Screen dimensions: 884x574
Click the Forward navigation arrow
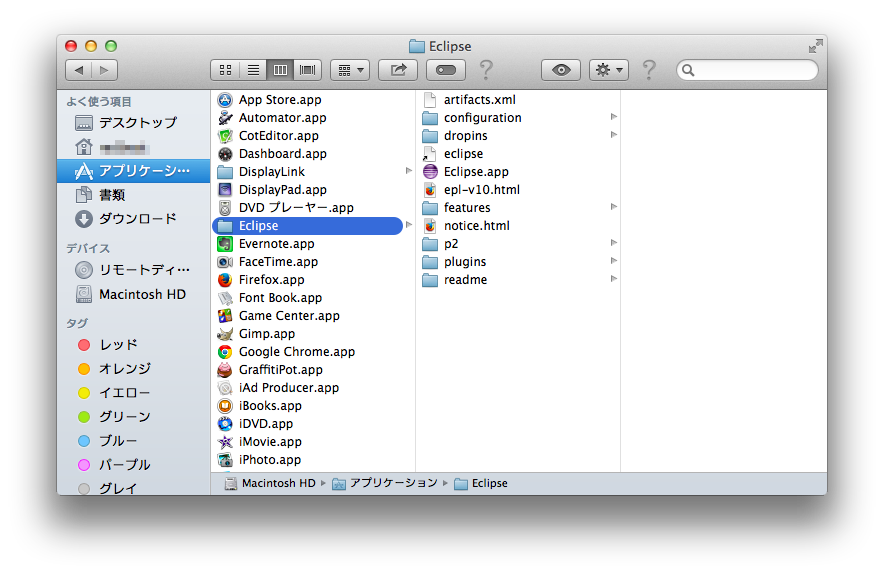[x=104, y=70]
